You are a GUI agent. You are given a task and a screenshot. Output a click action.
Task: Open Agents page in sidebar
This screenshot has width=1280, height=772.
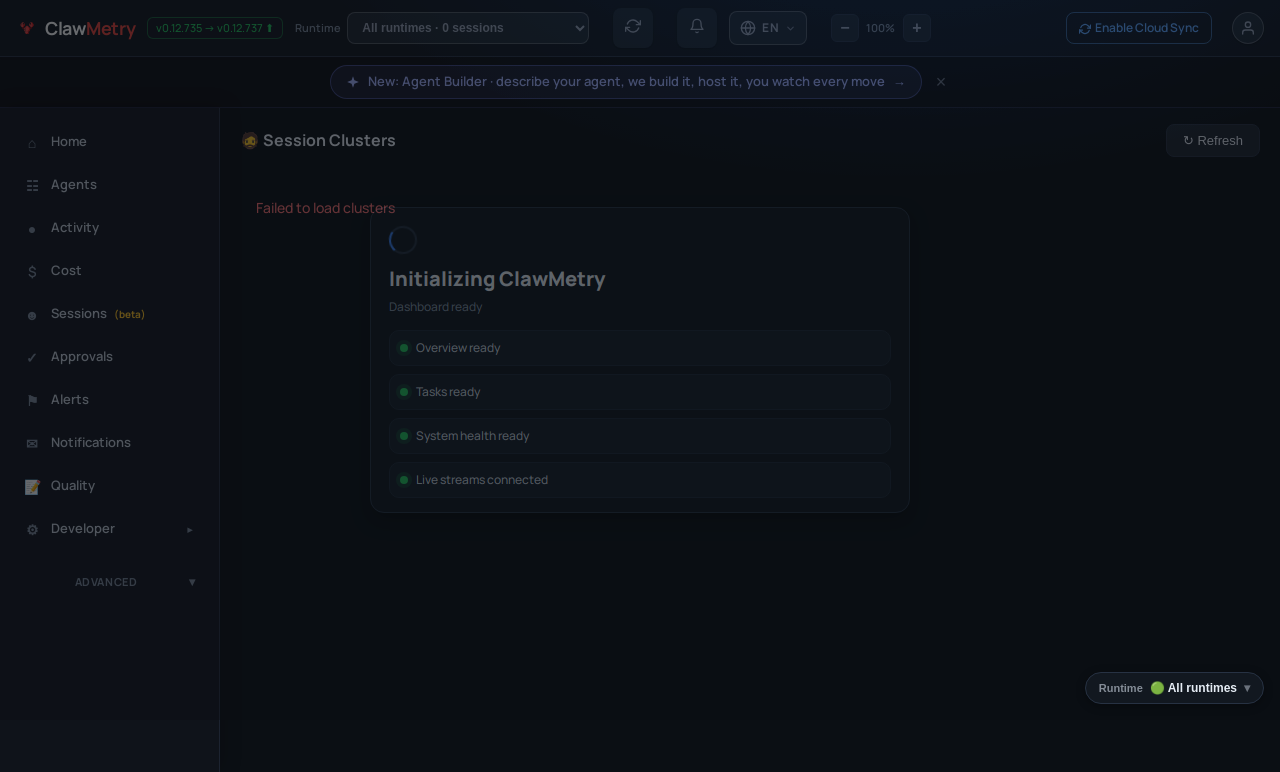coord(110,185)
